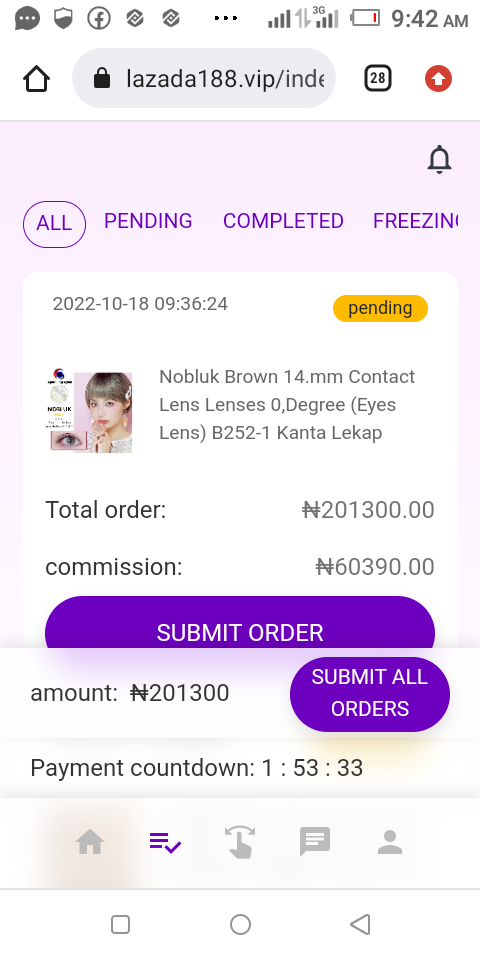Open the notification bell
The image size is (480, 960).
pos(439,160)
